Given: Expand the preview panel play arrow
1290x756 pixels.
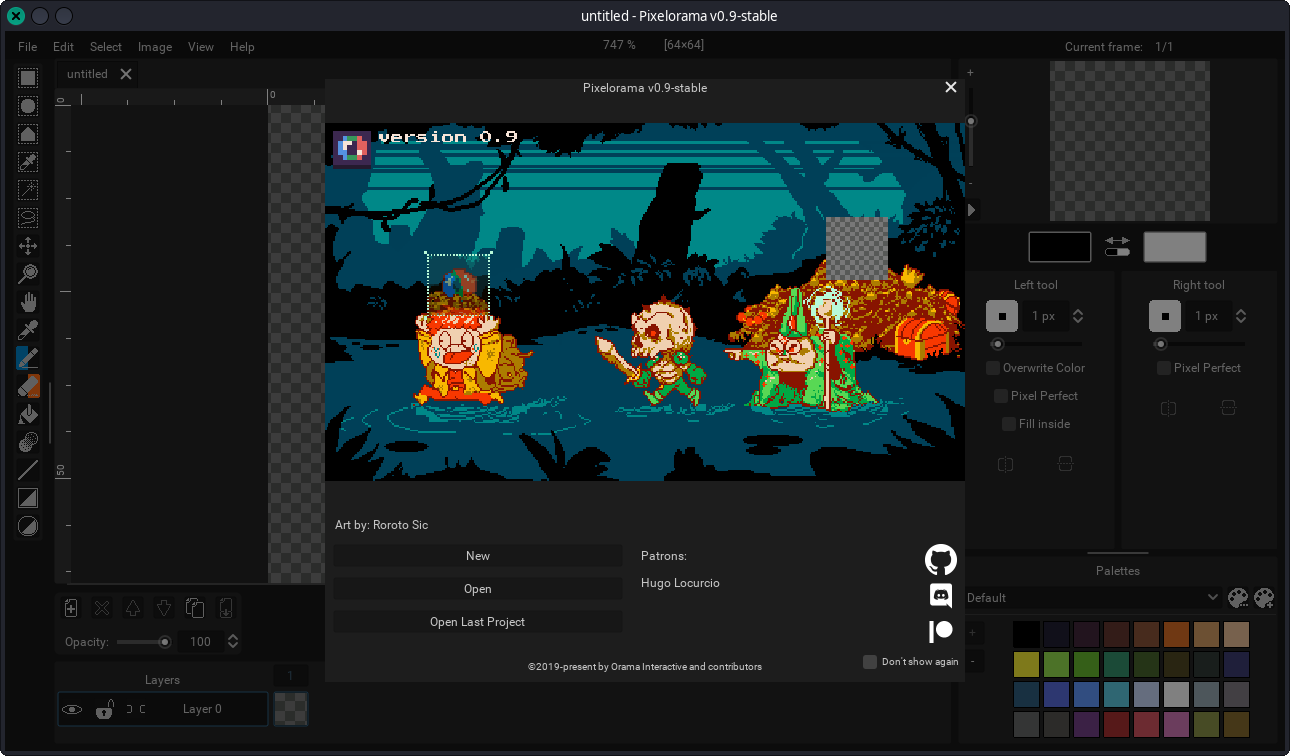Looking at the screenshot, I should [972, 210].
